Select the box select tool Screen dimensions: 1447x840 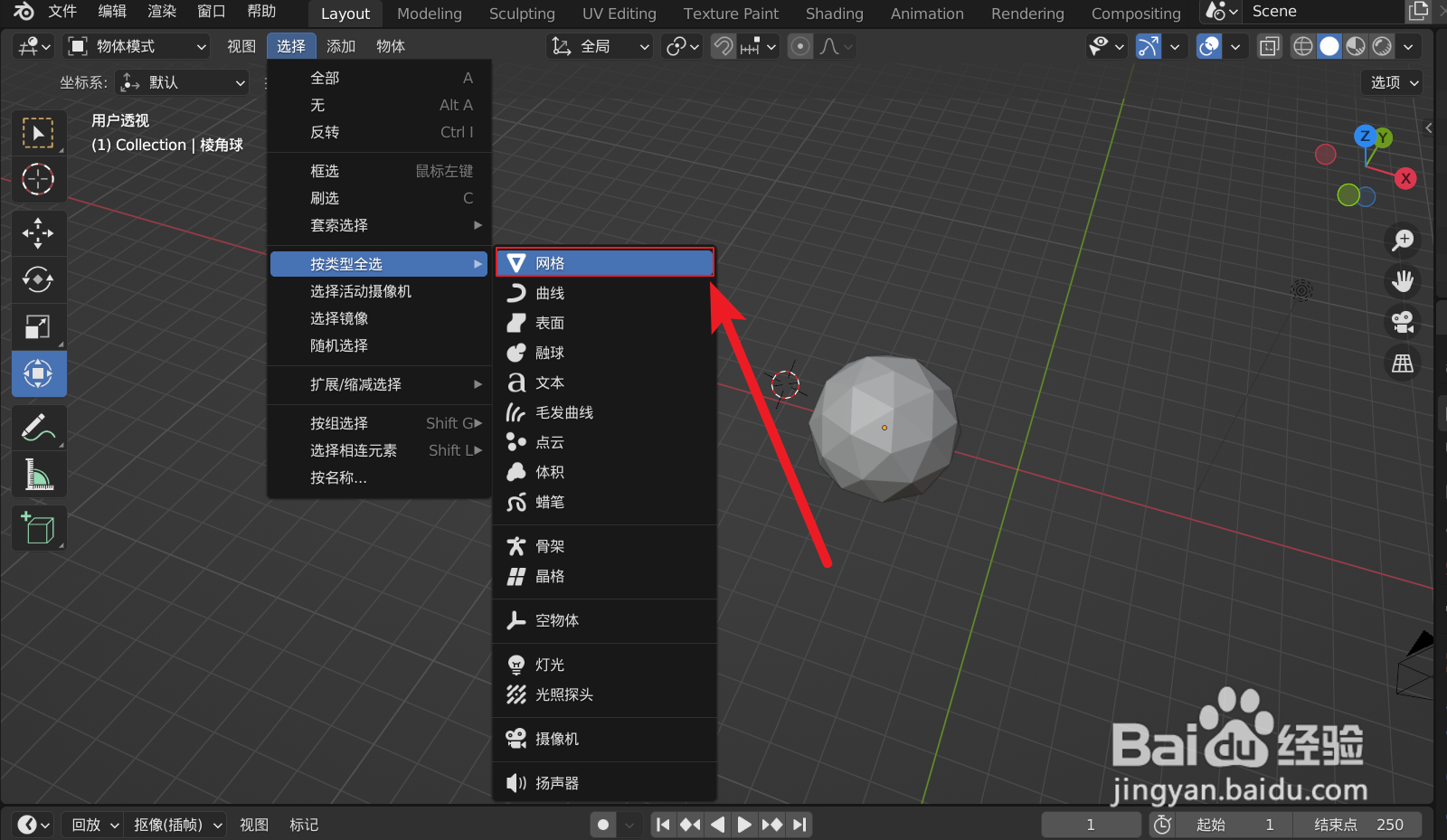coord(38,133)
